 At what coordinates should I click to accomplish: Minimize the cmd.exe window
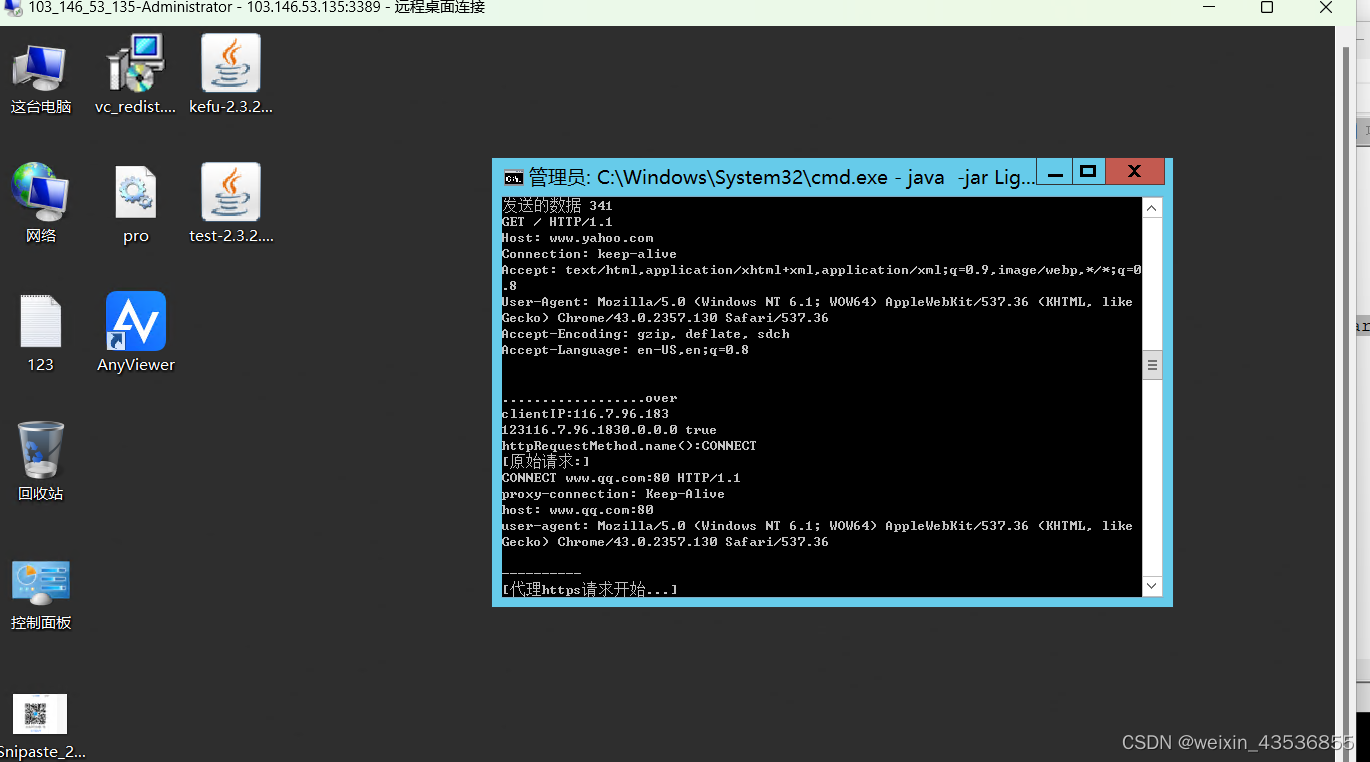(x=1054, y=172)
